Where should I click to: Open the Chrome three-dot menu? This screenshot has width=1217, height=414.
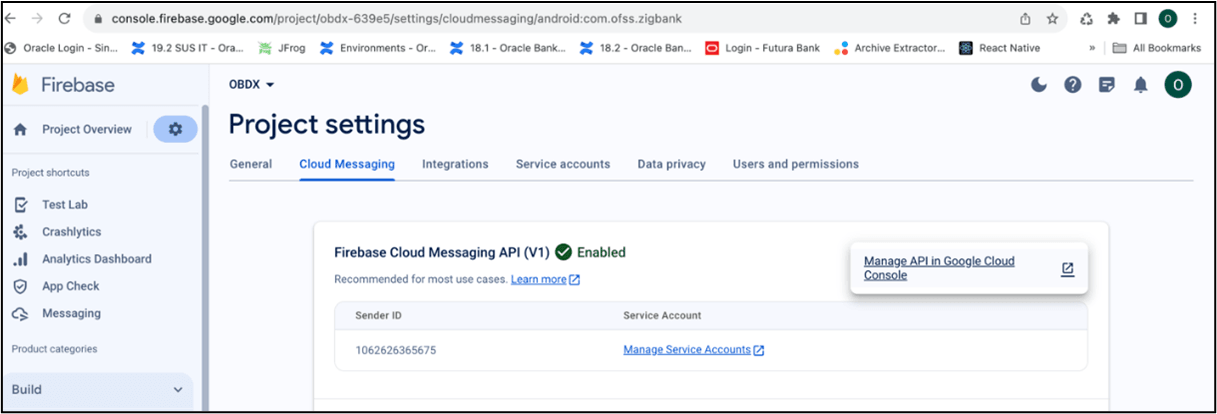coord(1195,18)
